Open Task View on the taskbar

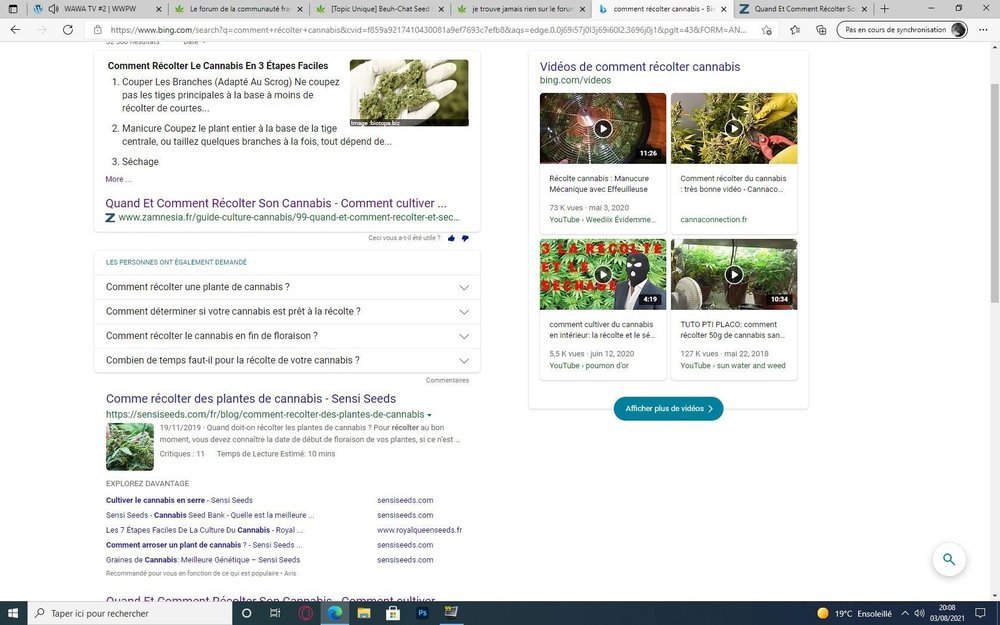tap(275, 613)
